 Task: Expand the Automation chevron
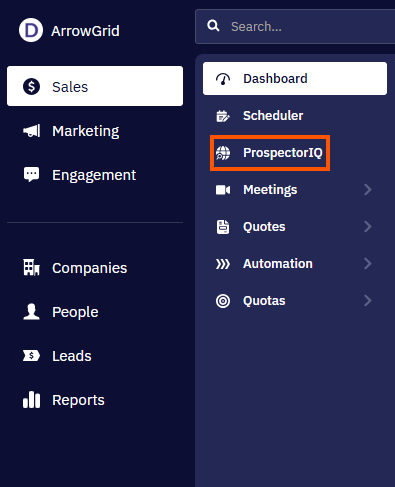pyautogui.click(x=368, y=264)
